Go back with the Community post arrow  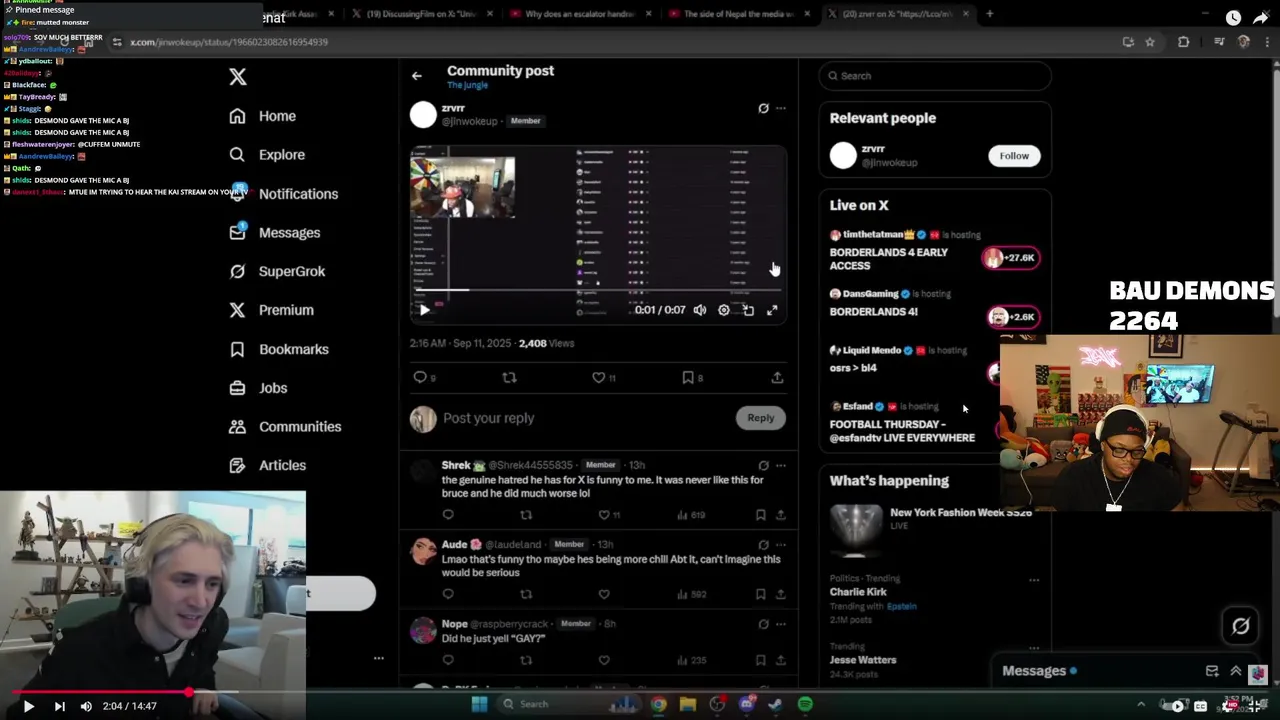417,76
